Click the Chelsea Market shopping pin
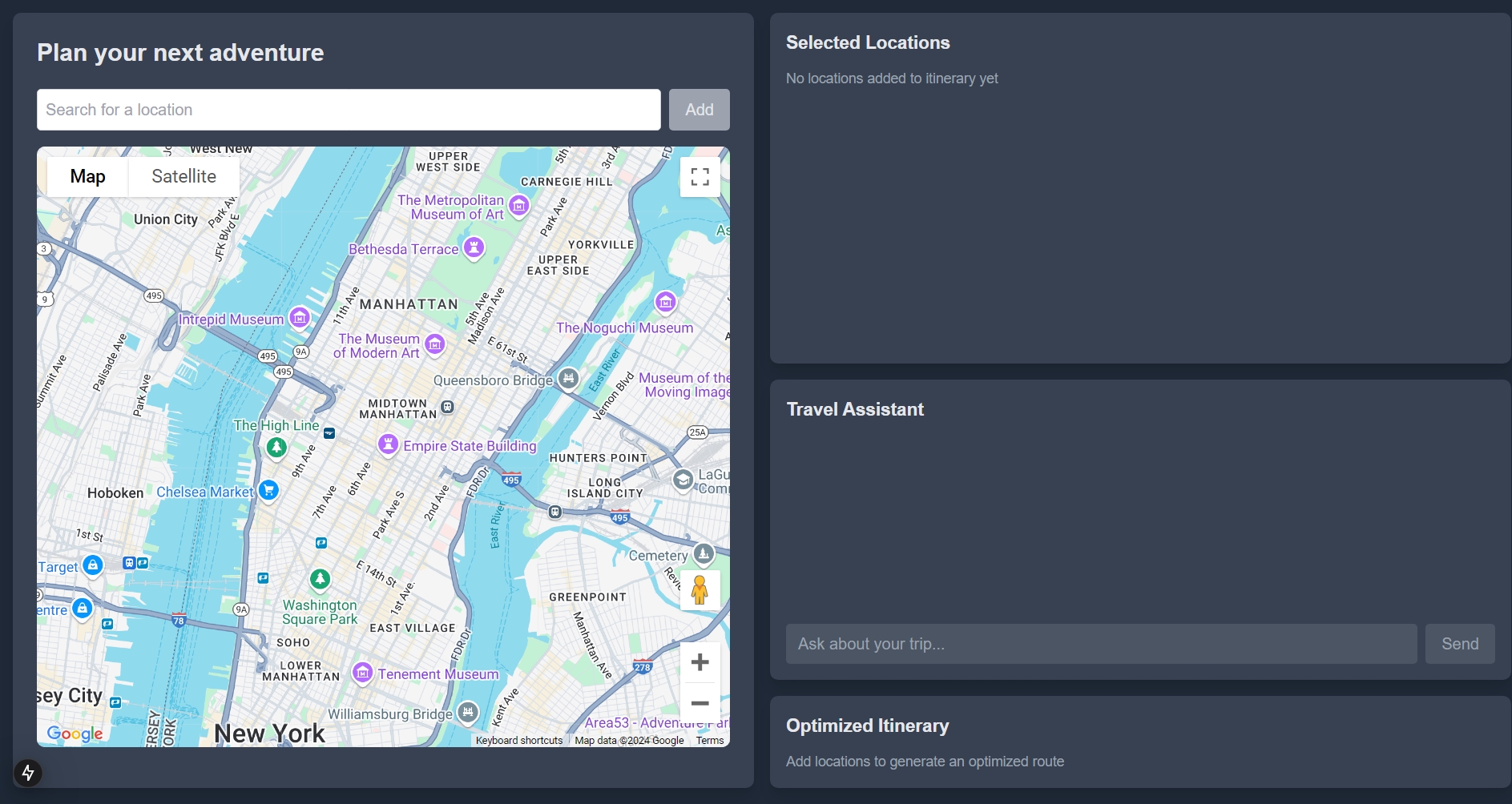The image size is (1512, 804). click(269, 489)
